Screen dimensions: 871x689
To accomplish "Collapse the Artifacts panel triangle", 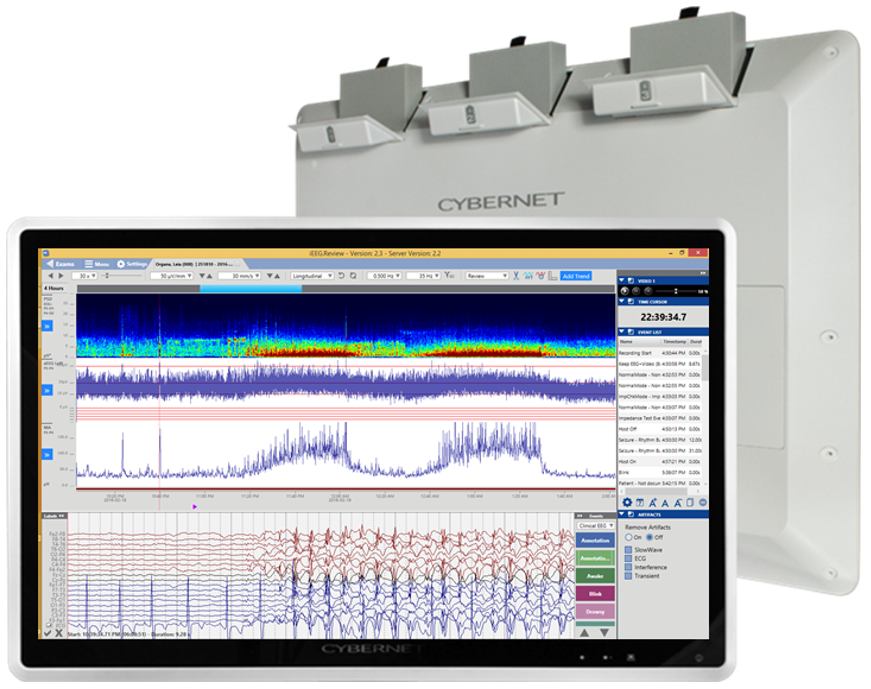I will pos(622,515).
